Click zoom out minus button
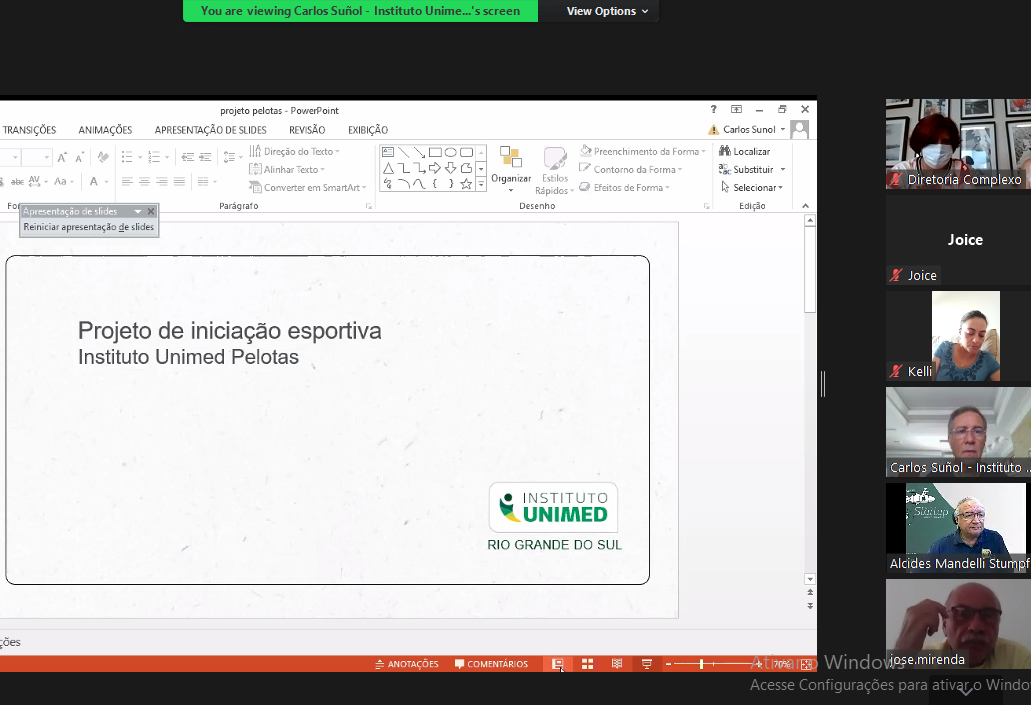This screenshot has height=705, width=1031. point(668,664)
